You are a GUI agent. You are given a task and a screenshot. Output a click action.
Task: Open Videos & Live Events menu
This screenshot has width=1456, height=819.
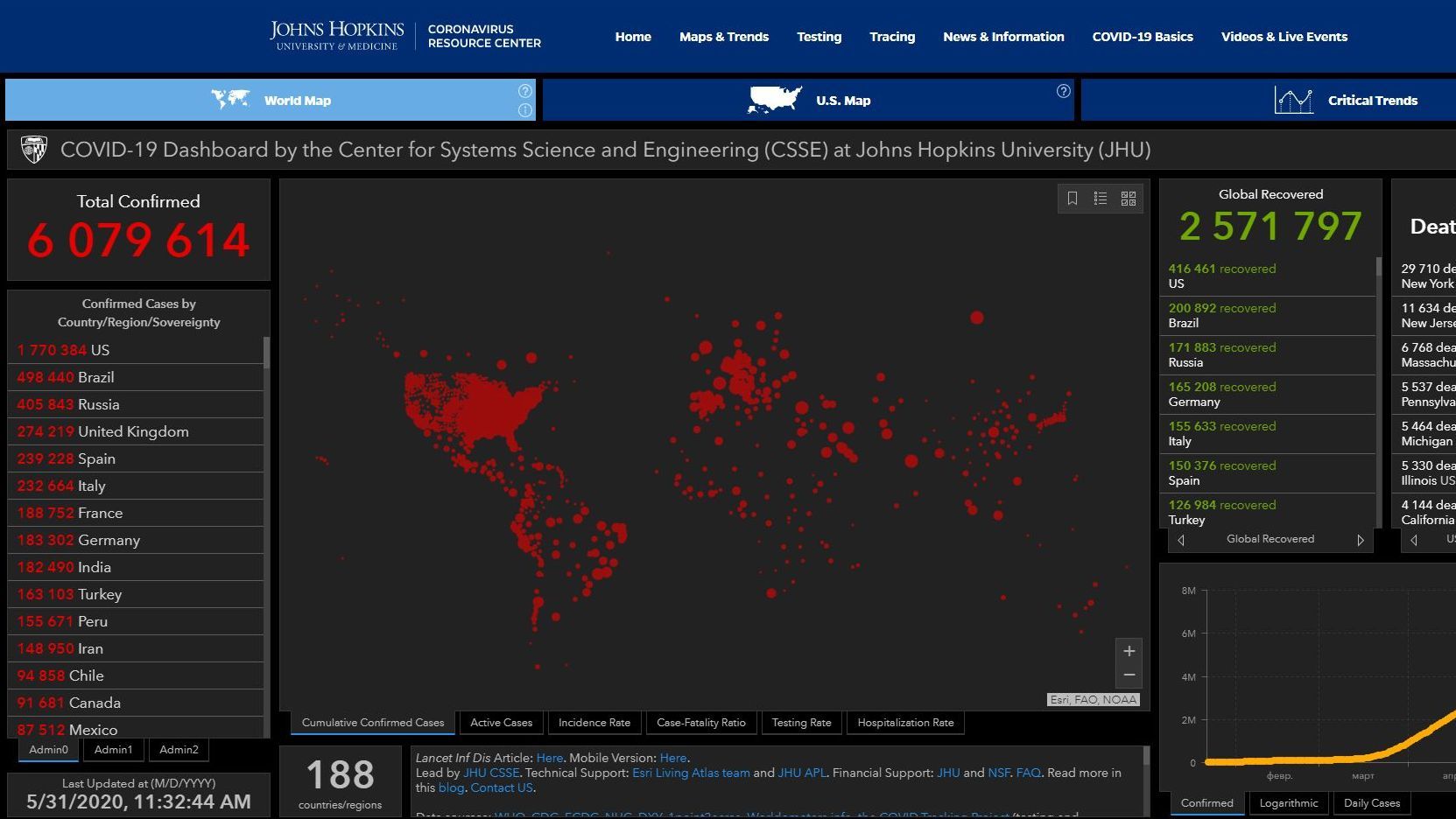pos(1284,37)
